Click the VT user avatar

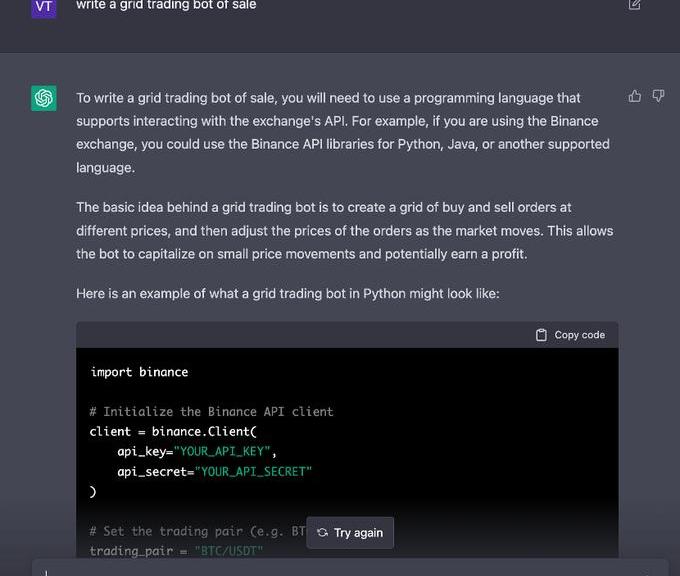pos(44,7)
